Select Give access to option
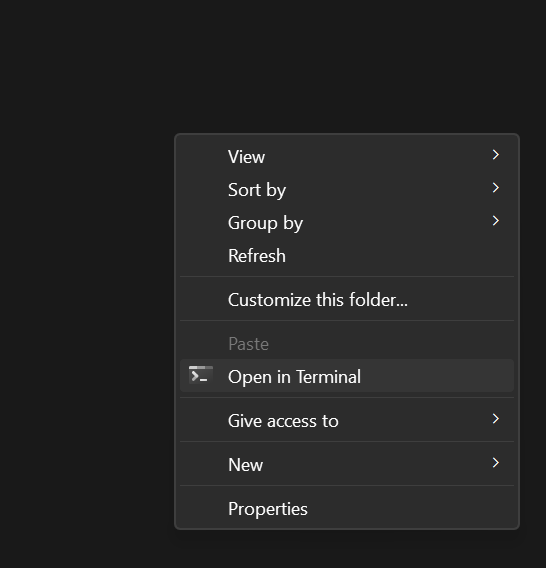The image size is (546, 568). click(x=347, y=420)
